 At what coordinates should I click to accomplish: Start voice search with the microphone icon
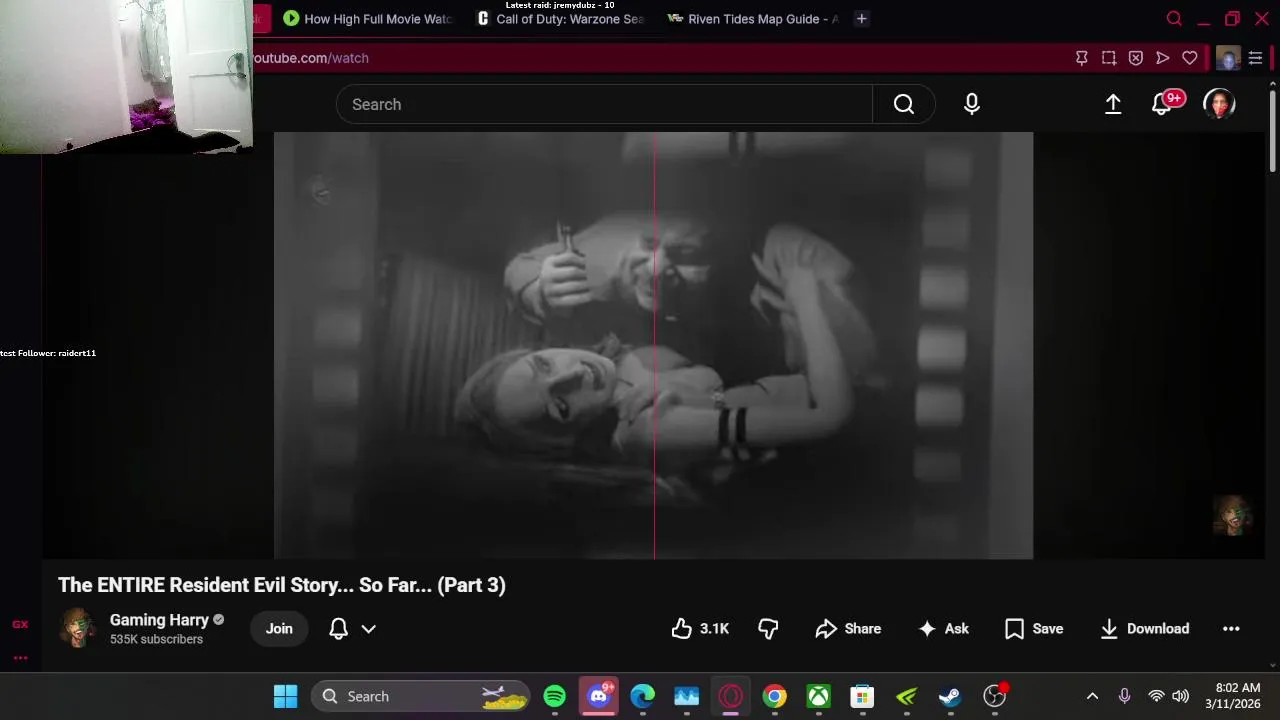[972, 104]
